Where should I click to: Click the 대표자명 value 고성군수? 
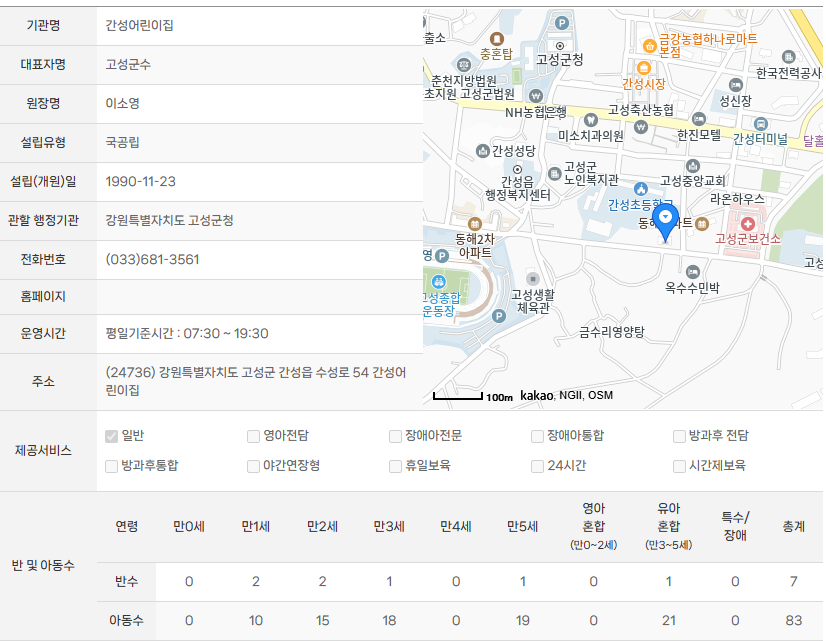(x=128, y=64)
